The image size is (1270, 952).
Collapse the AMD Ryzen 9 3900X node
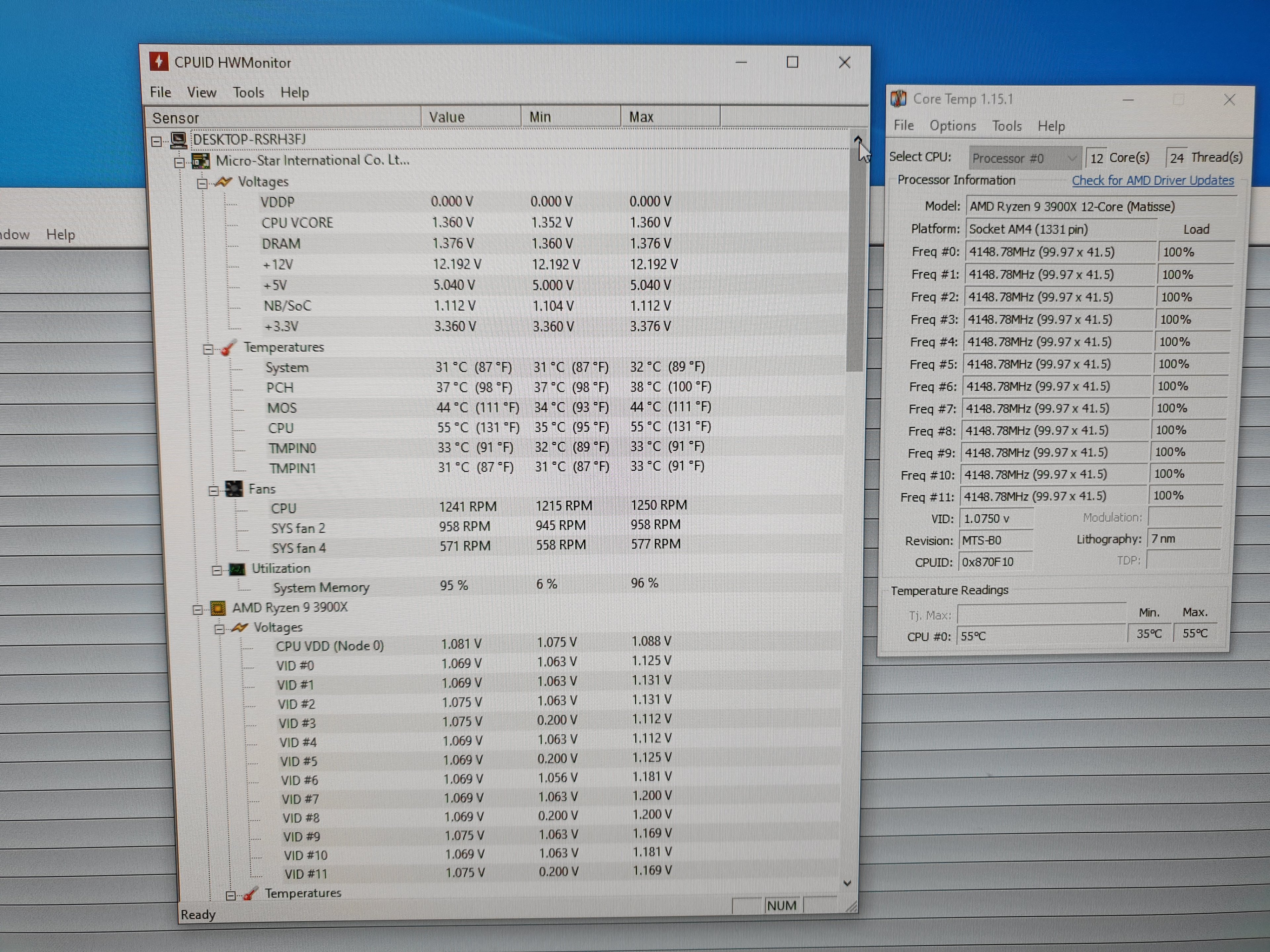[197, 610]
